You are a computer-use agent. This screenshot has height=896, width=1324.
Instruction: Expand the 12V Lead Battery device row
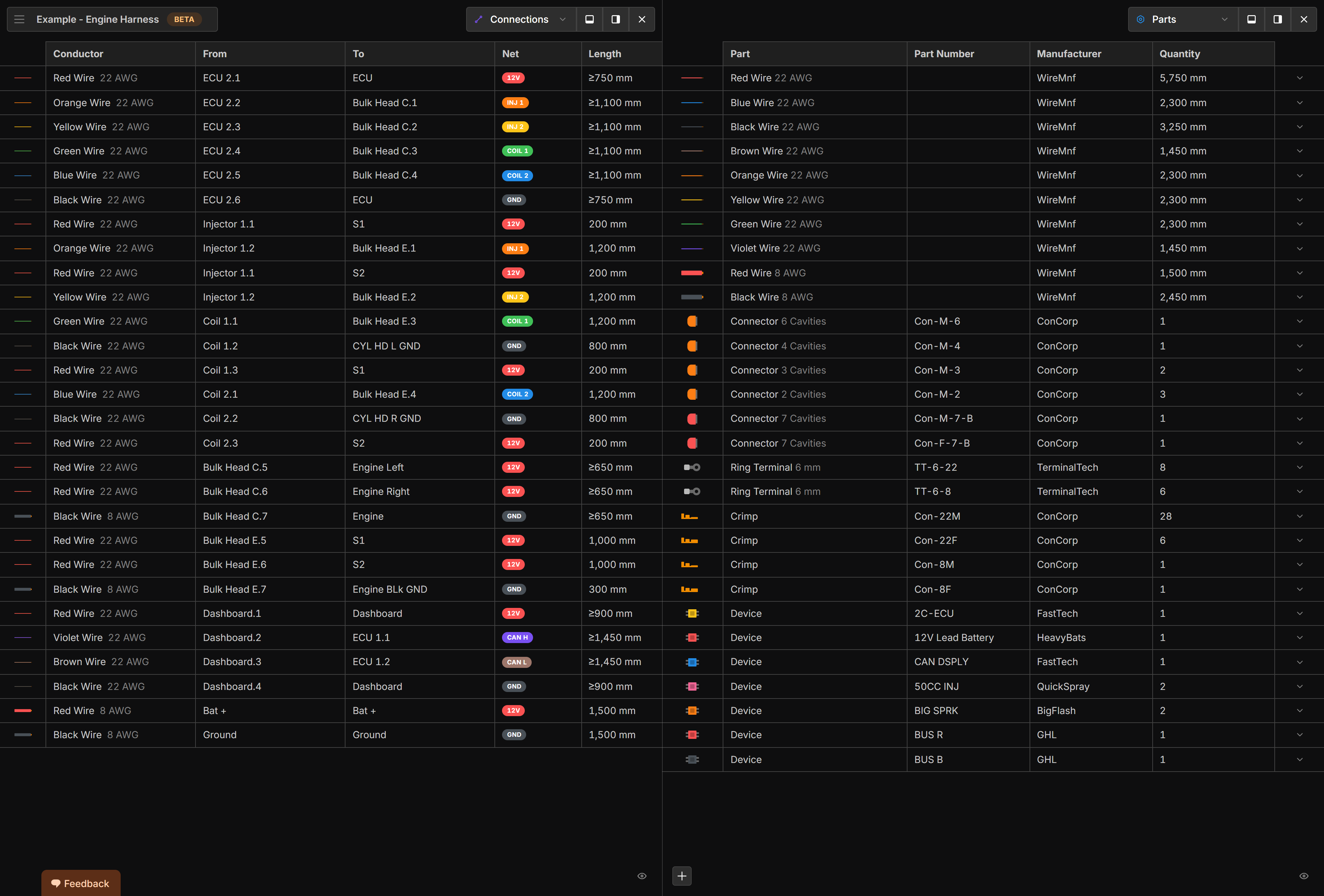[1300, 638]
